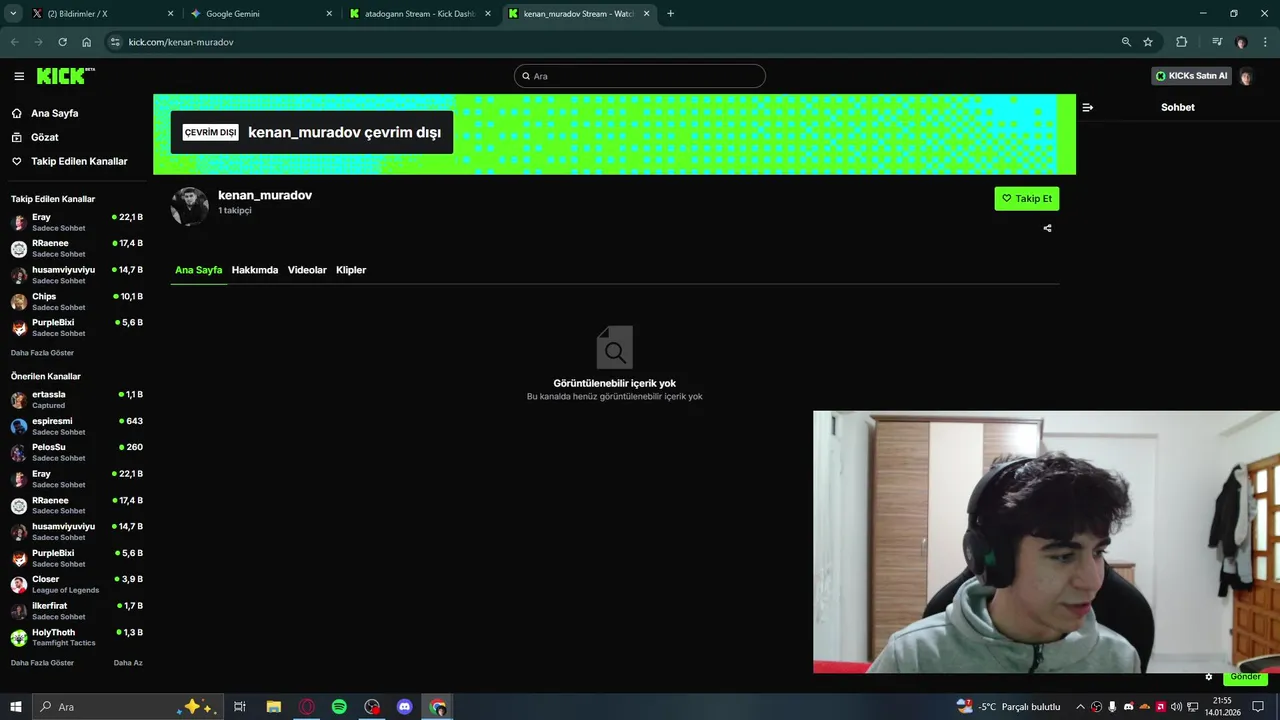1280x720 pixels.
Task: Click the 1 takipçi follower count
Action: pyautogui.click(x=235, y=211)
